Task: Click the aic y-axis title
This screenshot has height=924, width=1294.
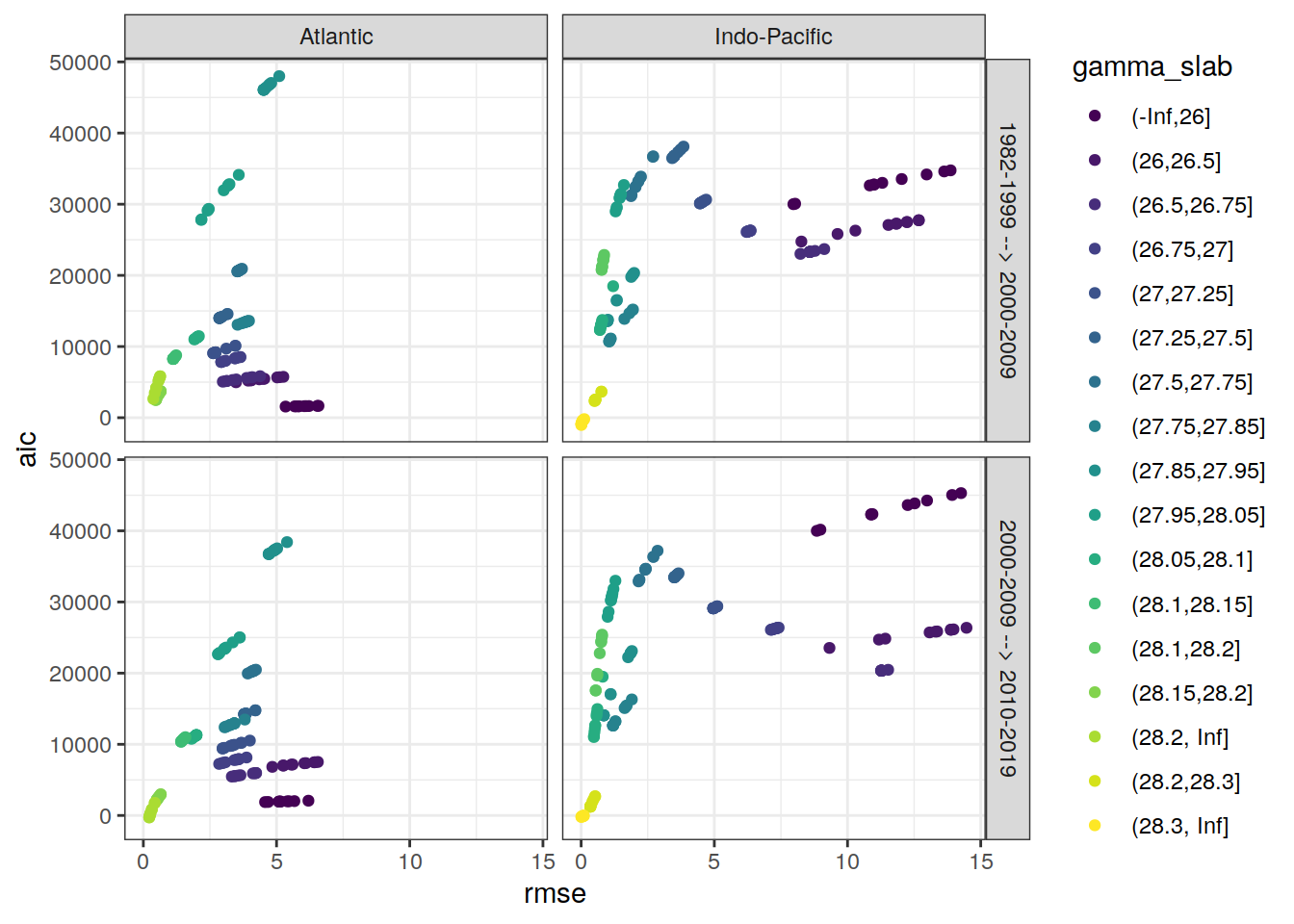Action: tap(27, 449)
